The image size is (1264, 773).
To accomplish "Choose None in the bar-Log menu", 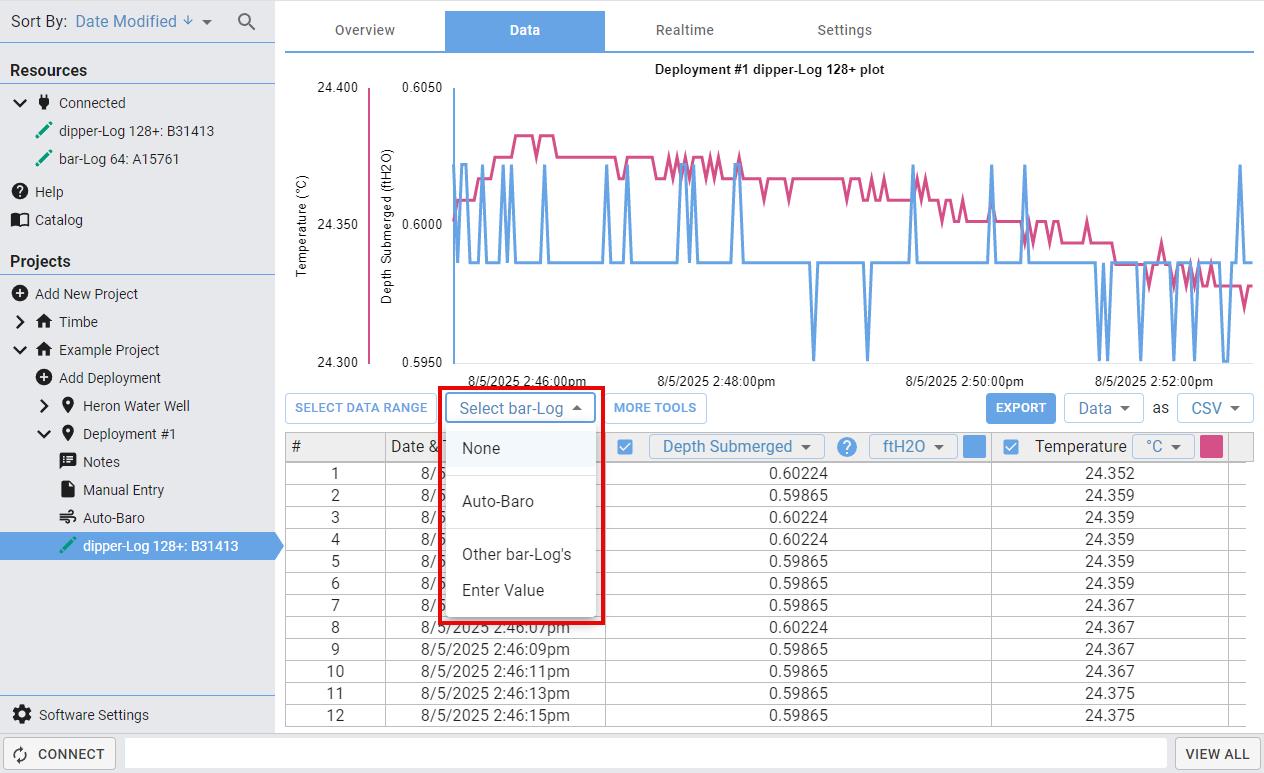I will click(x=520, y=448).
